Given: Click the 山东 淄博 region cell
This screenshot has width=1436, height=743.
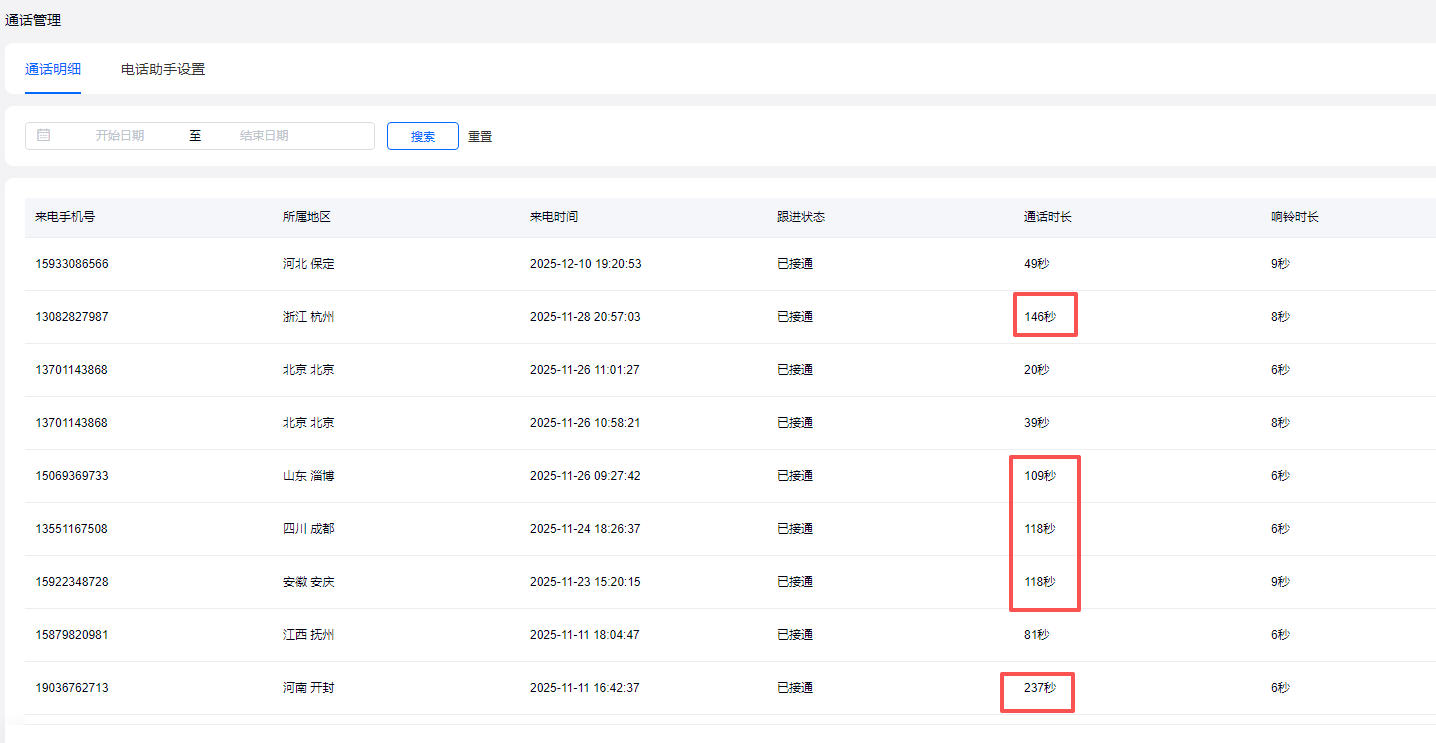Looking at the screenshot, I should (309, 476).
